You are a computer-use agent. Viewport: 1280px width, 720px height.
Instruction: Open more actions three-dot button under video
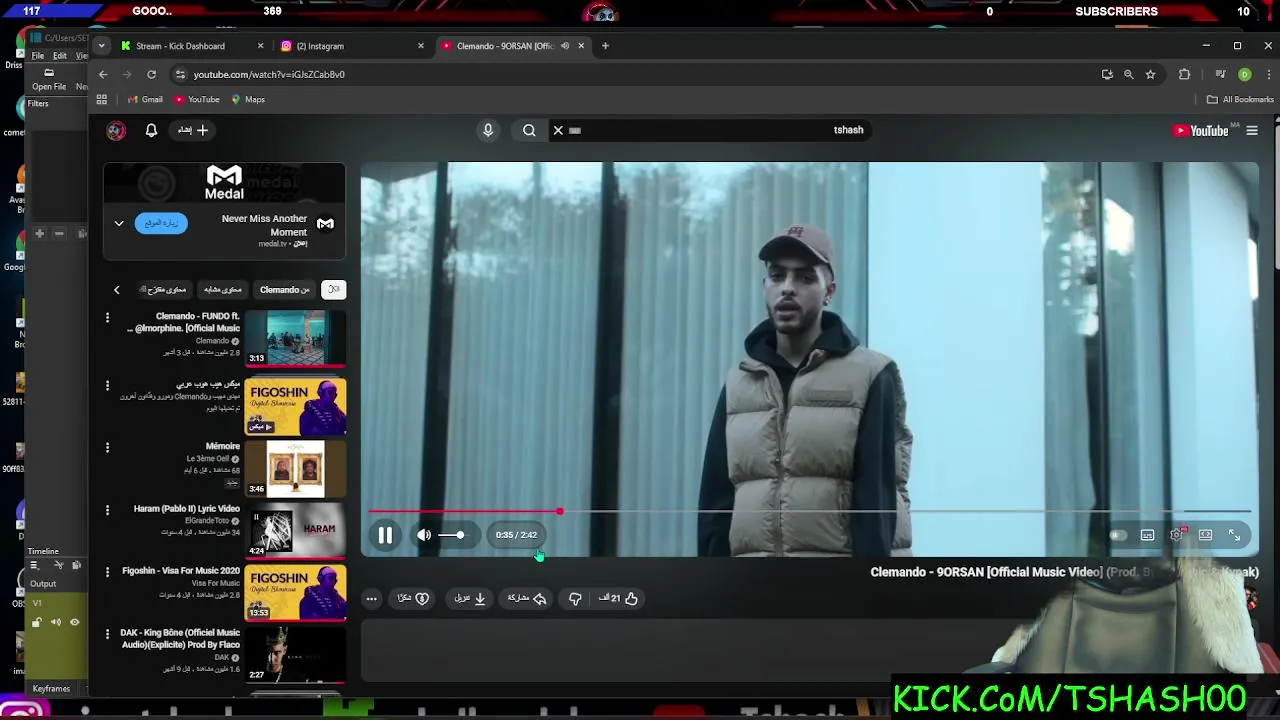[x=371, y=598]
